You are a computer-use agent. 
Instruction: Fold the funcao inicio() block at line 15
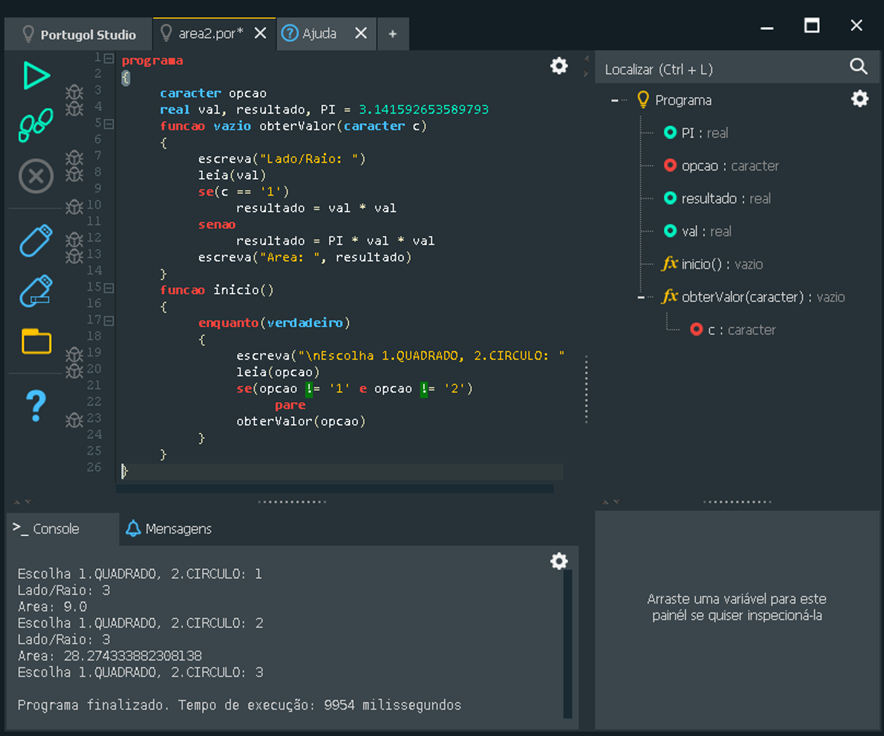tap(109, 288)
